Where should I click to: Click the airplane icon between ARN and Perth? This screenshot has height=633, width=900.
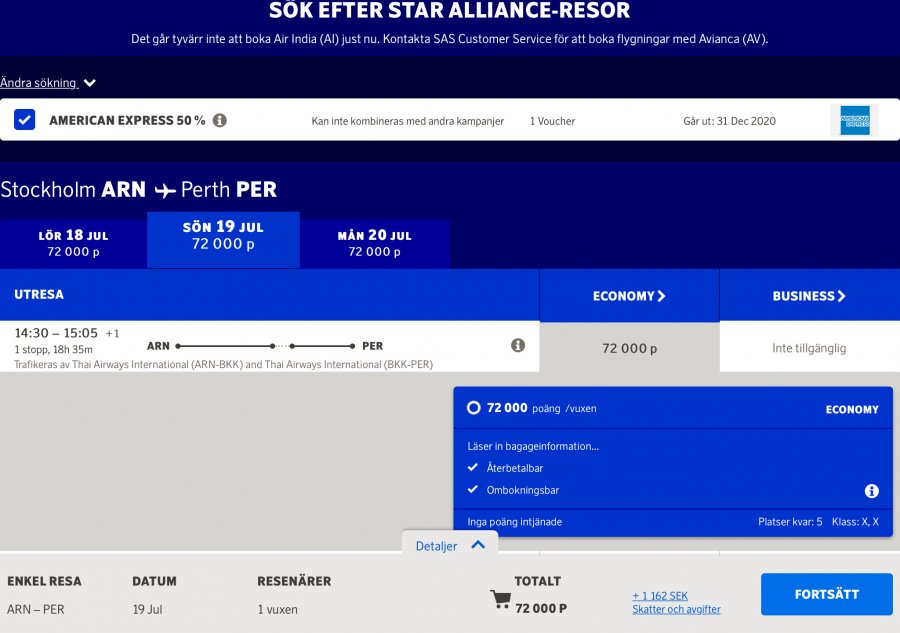pos(165,190)
